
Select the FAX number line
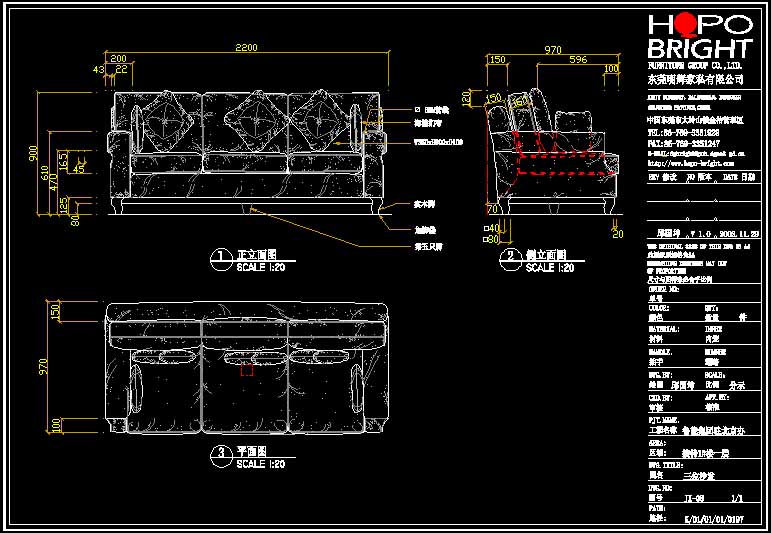pyautogui.click(x=683, y=144)
